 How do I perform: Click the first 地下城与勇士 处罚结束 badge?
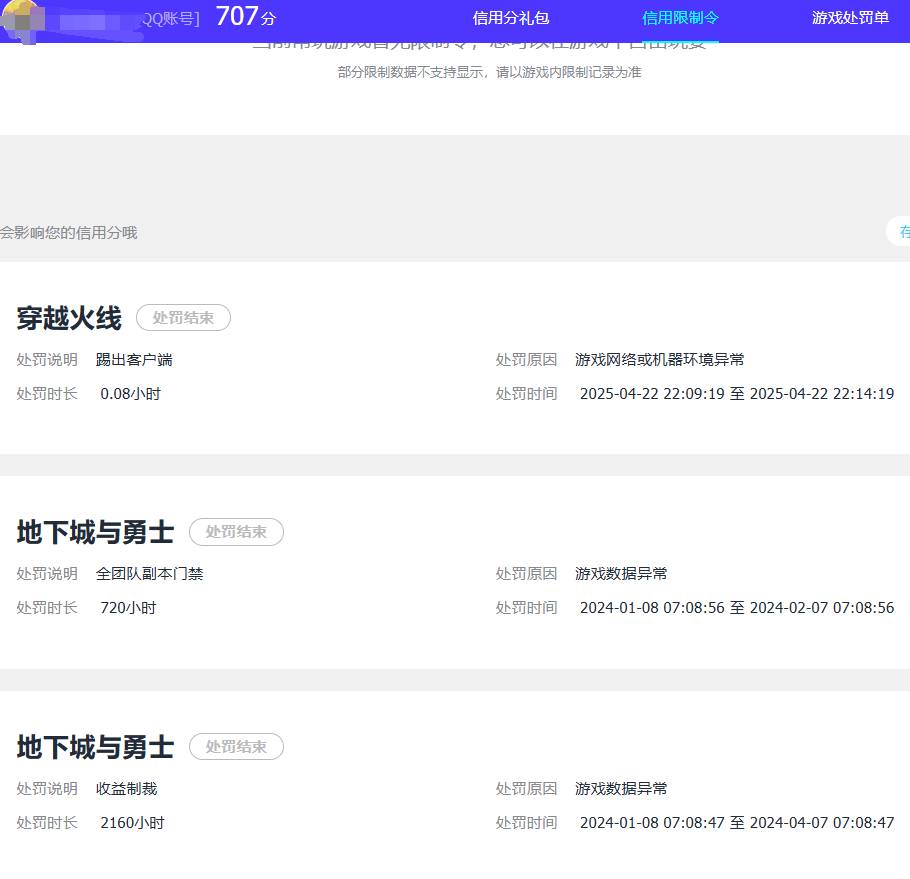(x=236, y=532)
